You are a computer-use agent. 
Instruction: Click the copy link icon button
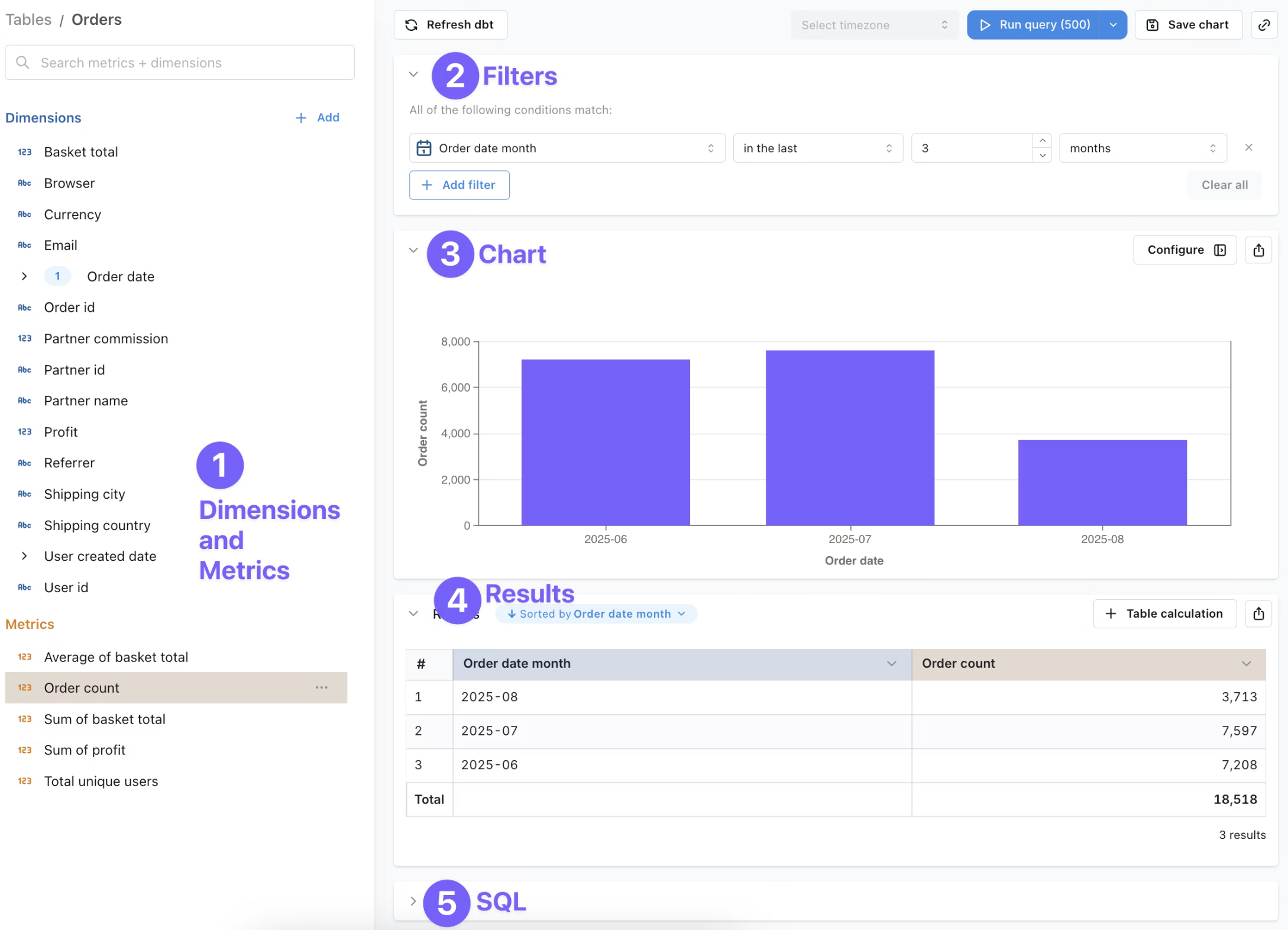(1264, 25)
